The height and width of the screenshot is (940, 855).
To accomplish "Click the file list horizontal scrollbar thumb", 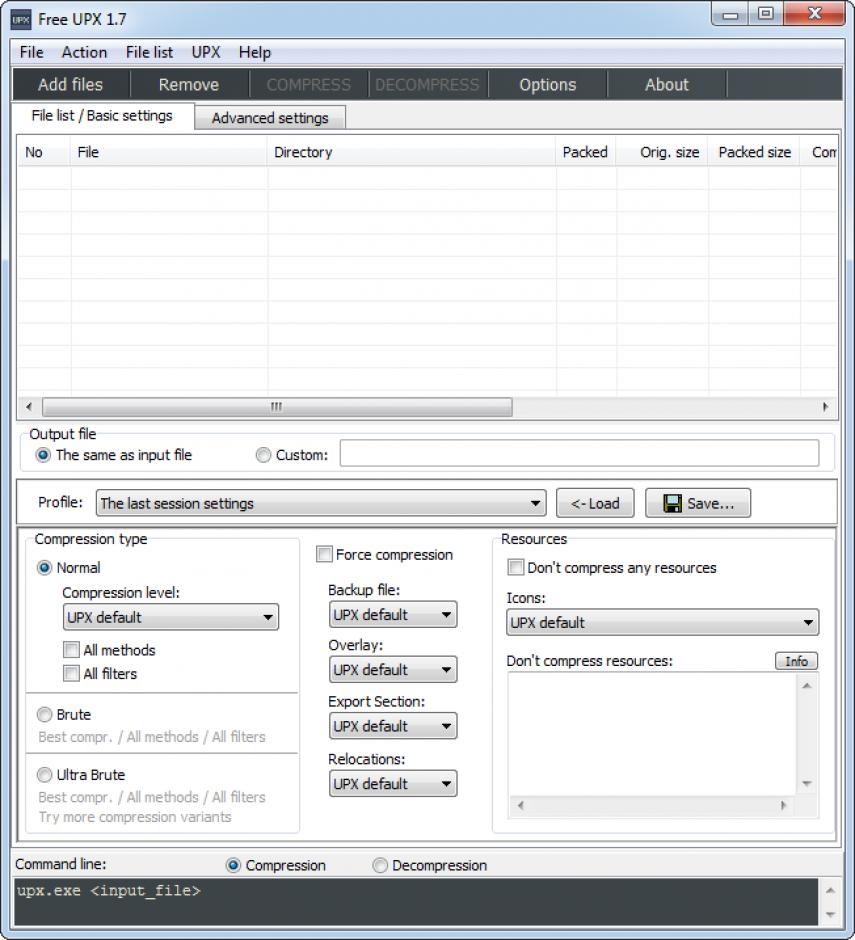I will click(277, 407).
